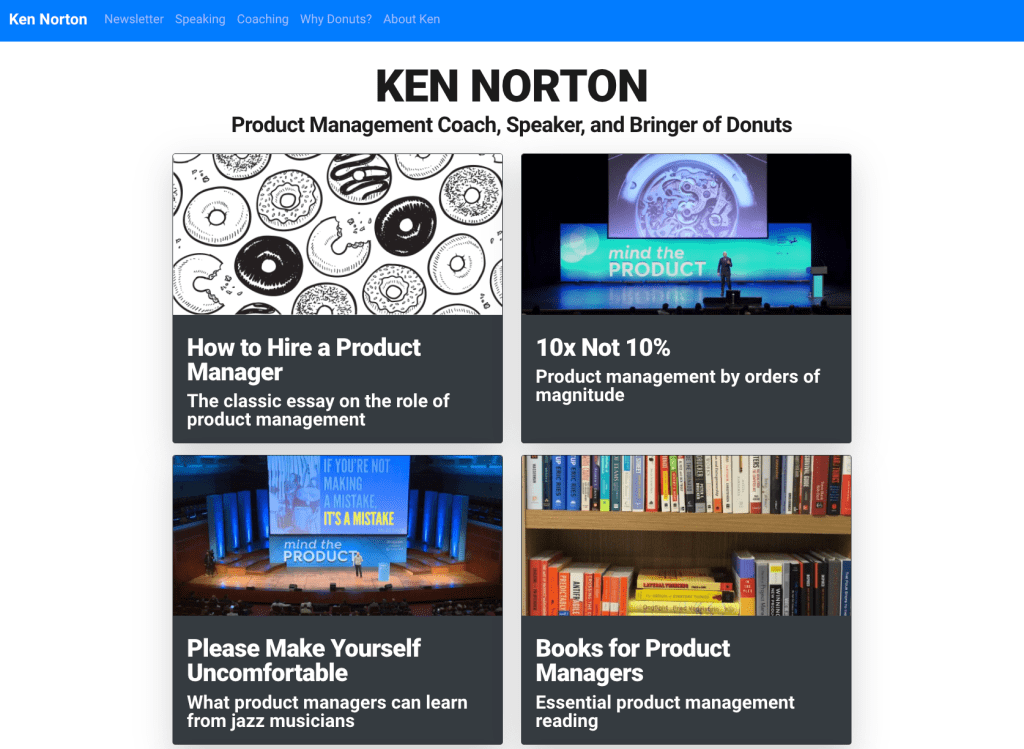Click the donut illustration thumbnail
Screen dimensions: 1024x749
click(338, 234)
